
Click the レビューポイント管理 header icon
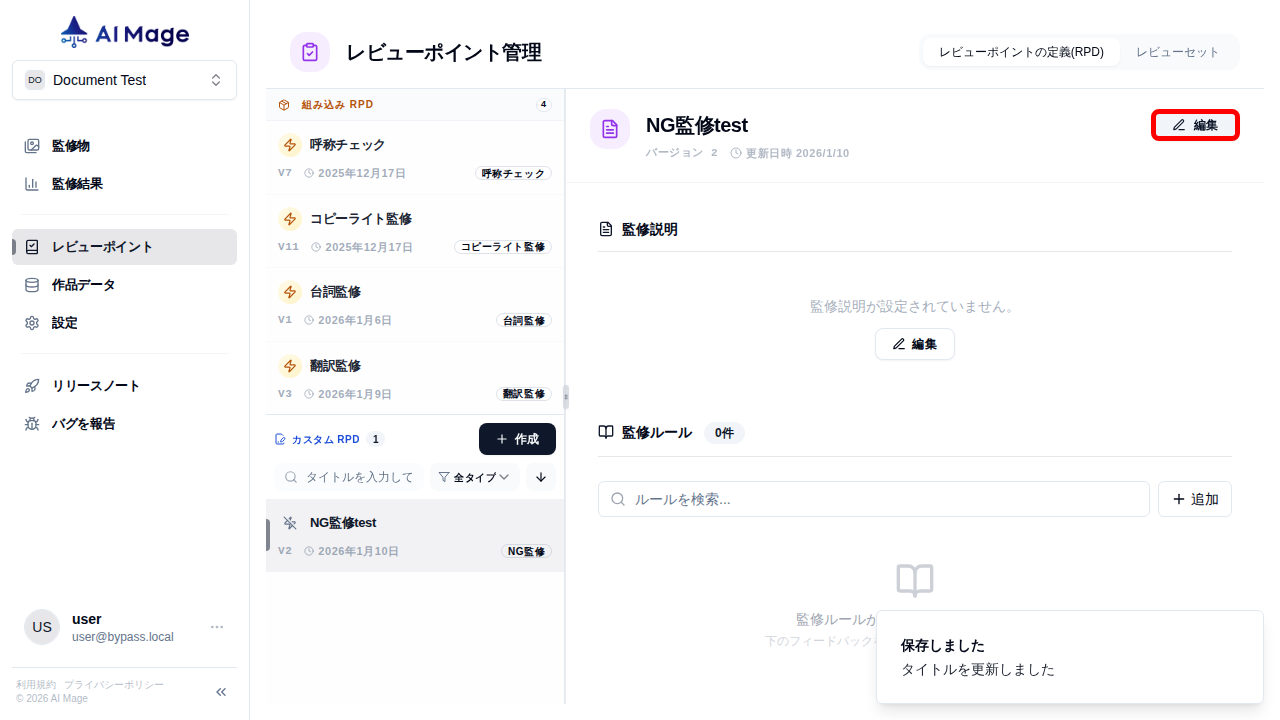[x=310, y=51]
